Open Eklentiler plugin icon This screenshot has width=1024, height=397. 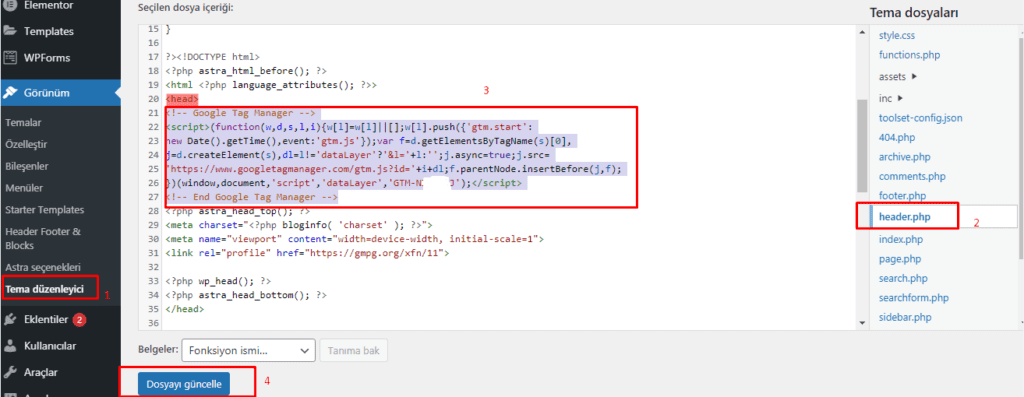pyautogui.click(x=10, y=319)
